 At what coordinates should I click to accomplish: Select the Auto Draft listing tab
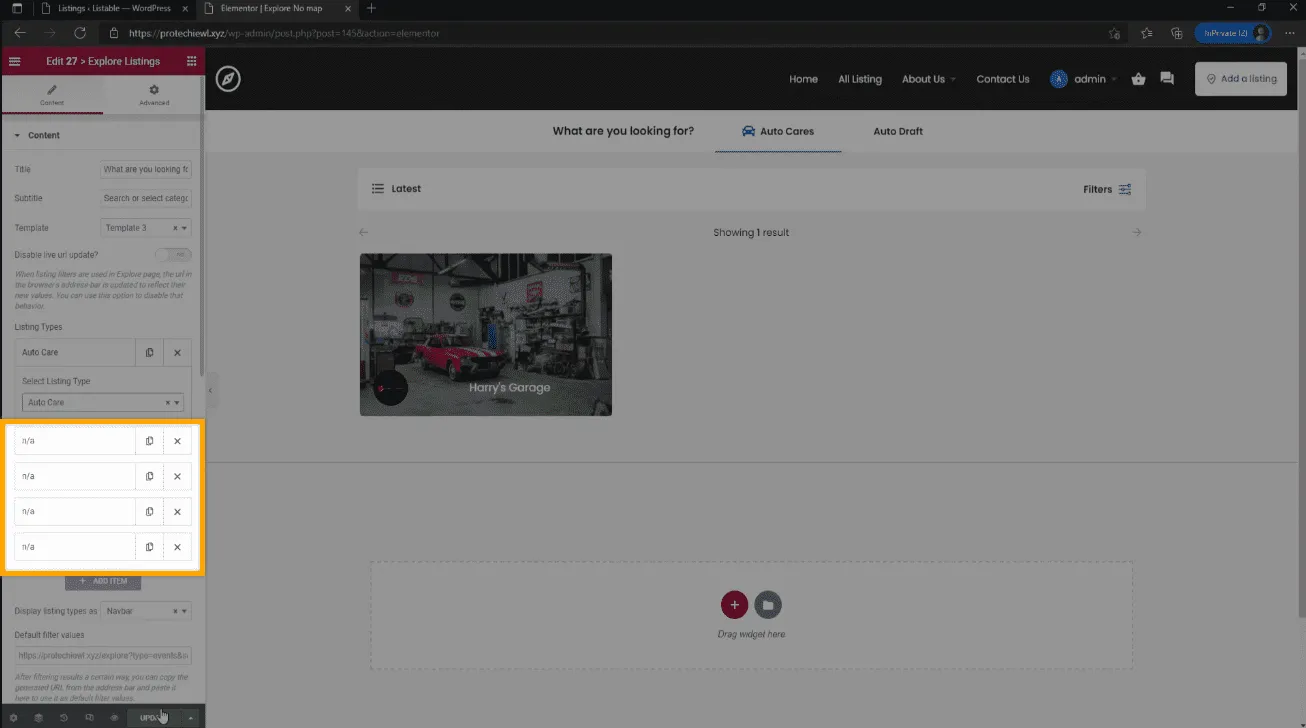coord(897,131)
